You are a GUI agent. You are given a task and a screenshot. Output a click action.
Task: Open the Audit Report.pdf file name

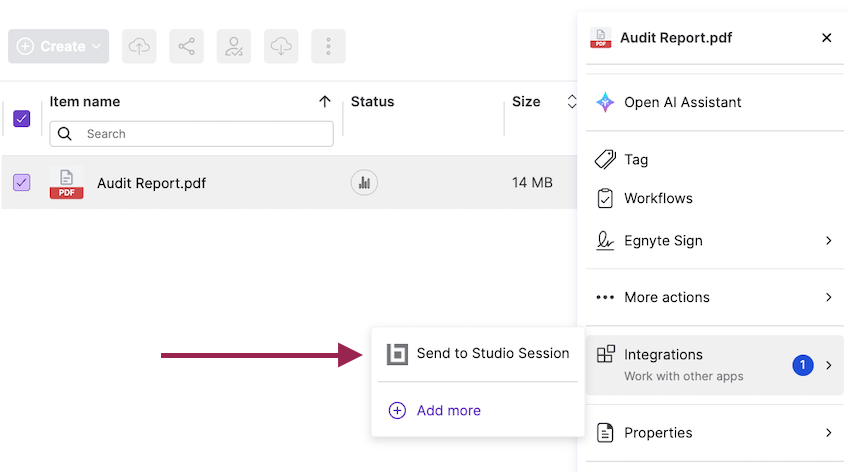coord(151,183)
